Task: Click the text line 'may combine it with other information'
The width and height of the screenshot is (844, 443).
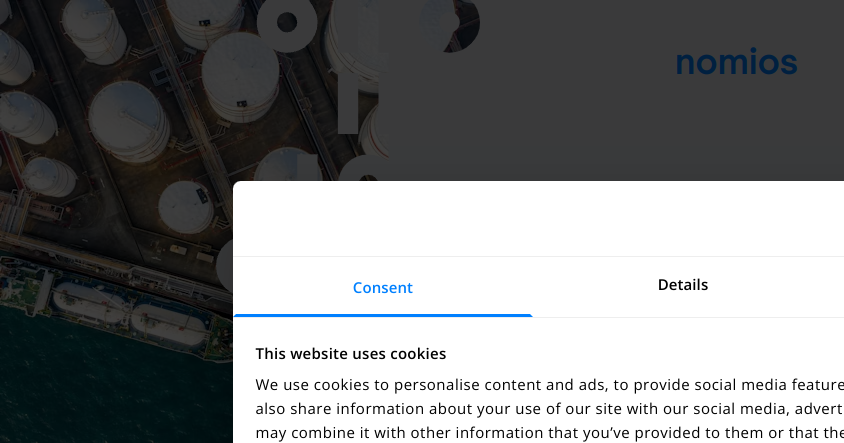Action: click(550, 433)
